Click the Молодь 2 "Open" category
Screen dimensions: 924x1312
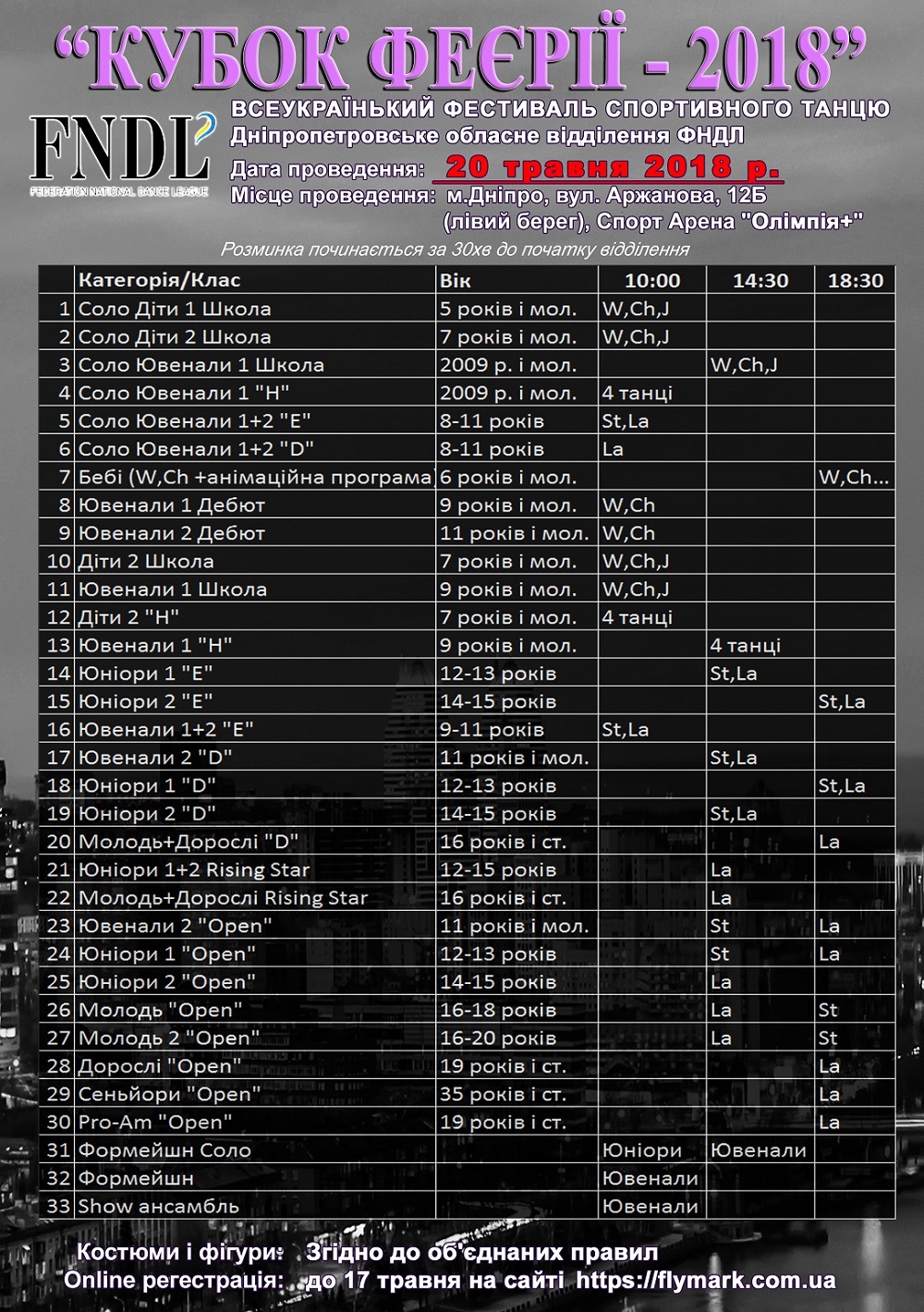point(169,1038)
